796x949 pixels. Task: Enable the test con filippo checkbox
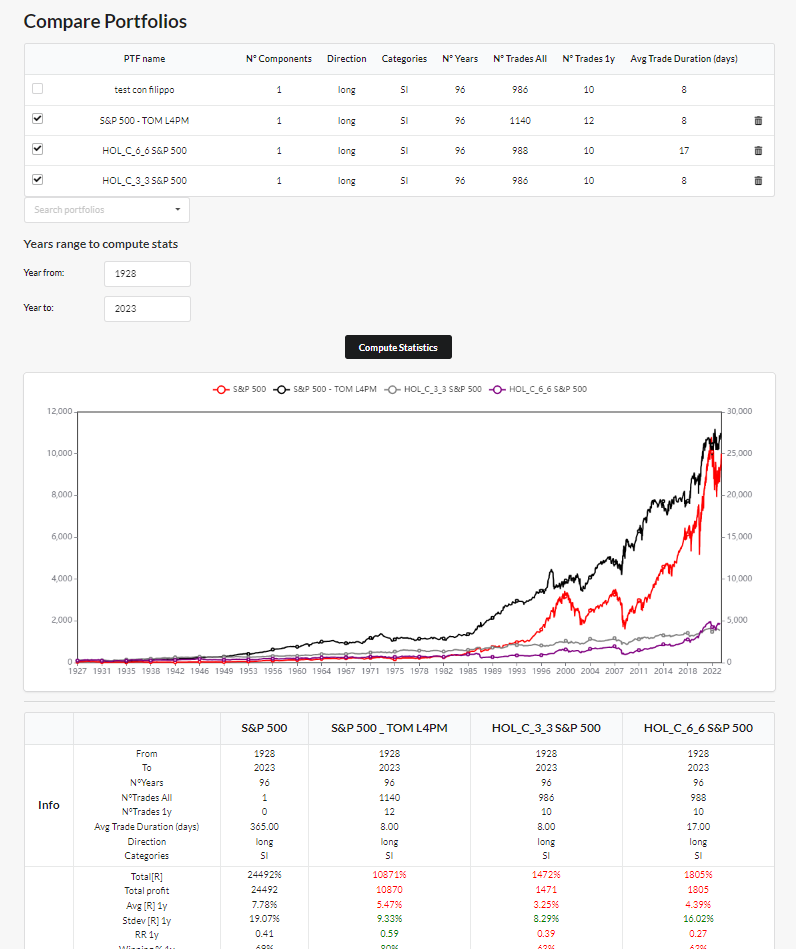(37, 89)
